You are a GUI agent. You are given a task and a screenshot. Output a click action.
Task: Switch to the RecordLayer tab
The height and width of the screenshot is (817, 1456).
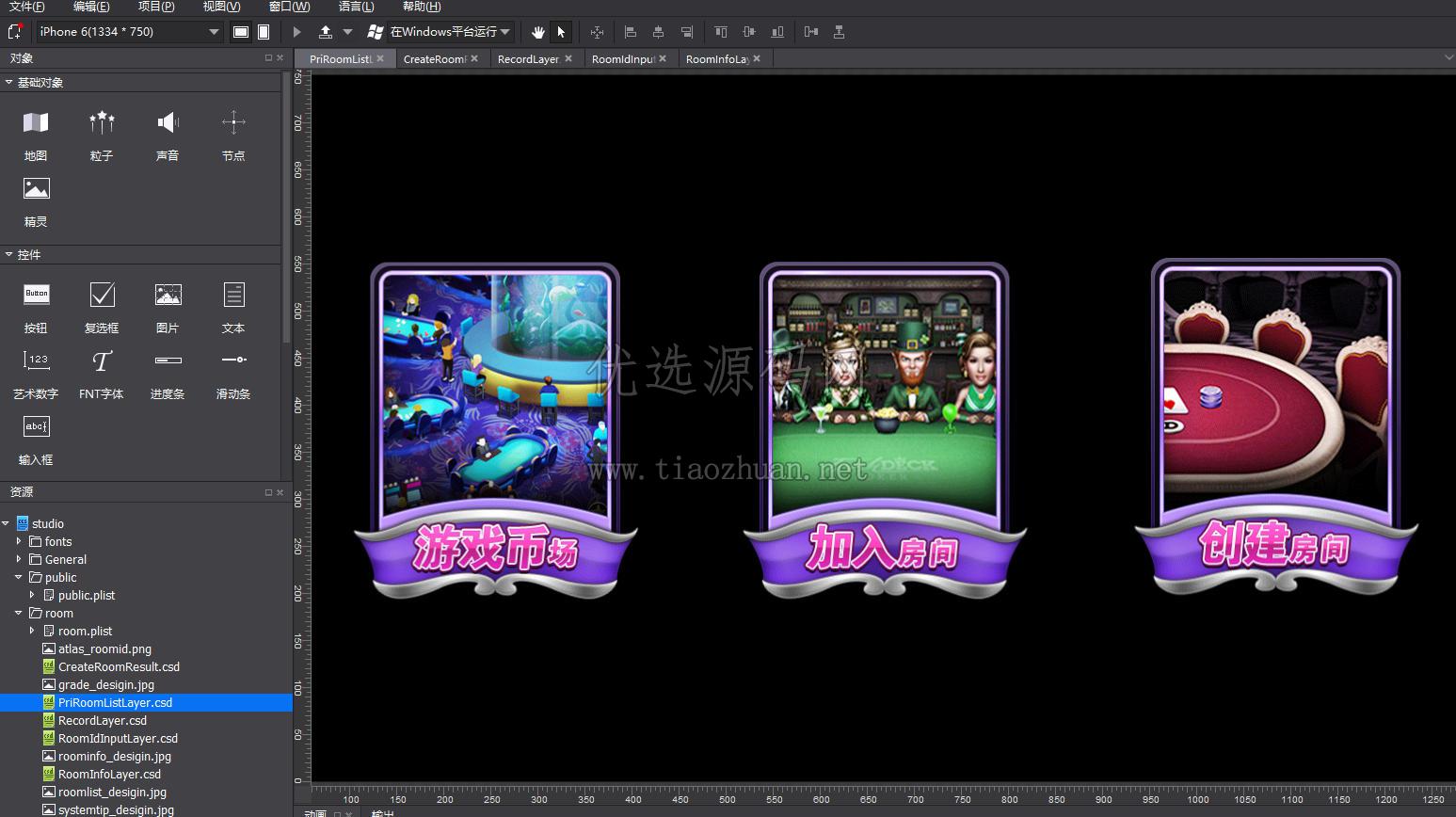(x=528, y=59)
